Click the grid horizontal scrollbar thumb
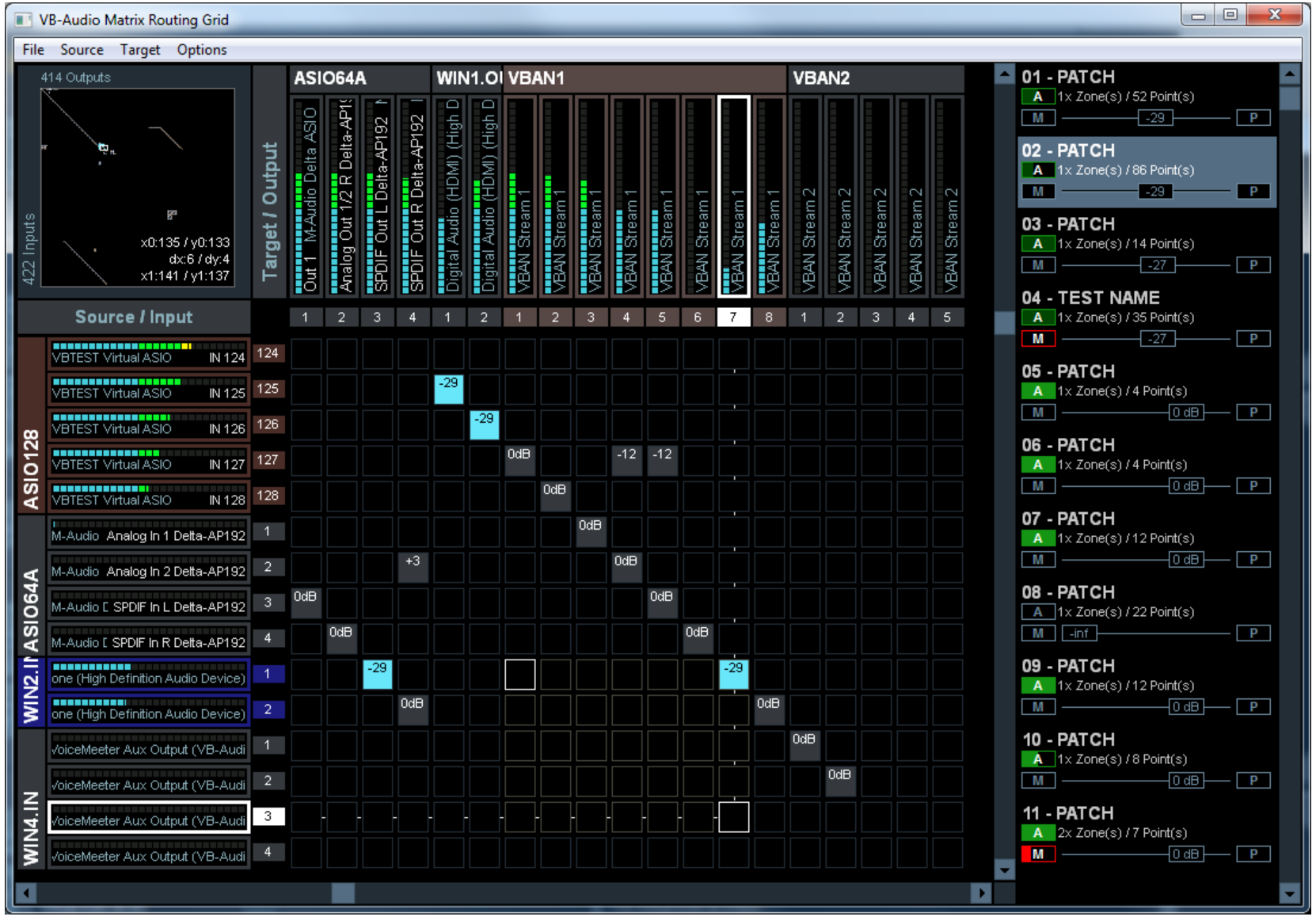Screen dimensions: 1316x924 coord(343,893)
